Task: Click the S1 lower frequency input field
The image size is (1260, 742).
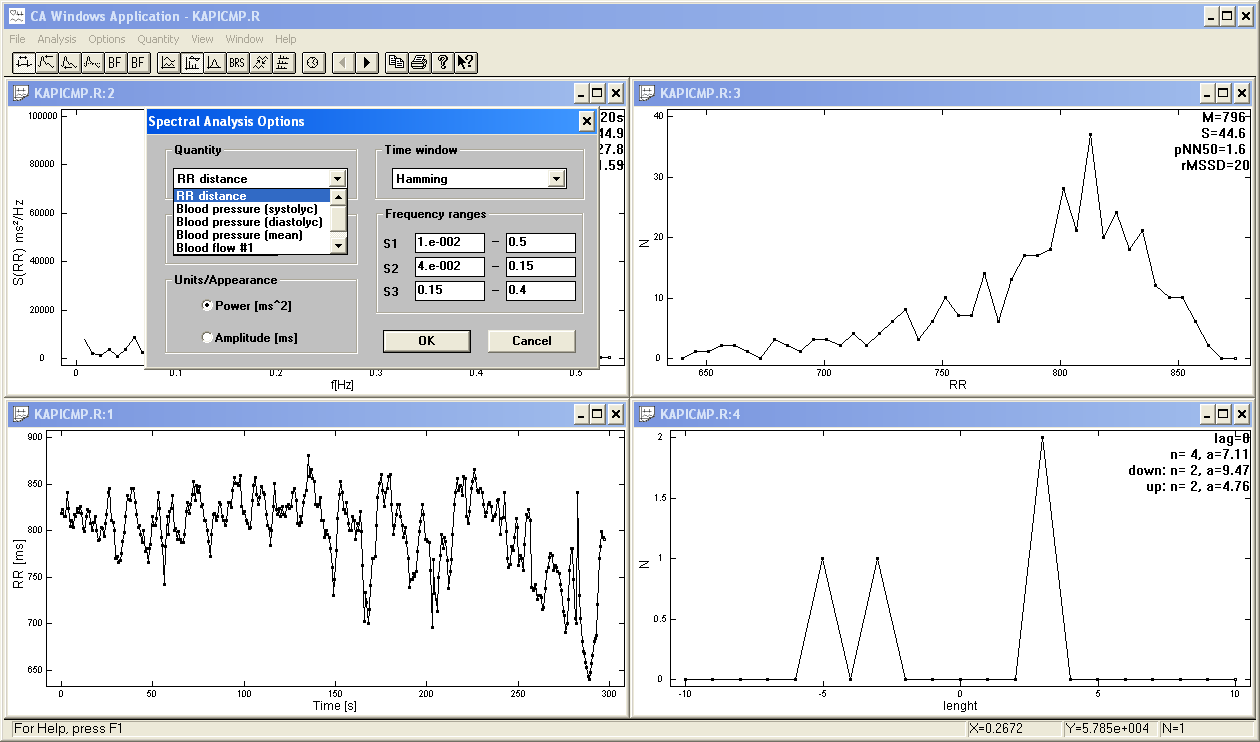Action: click(449, 243)
